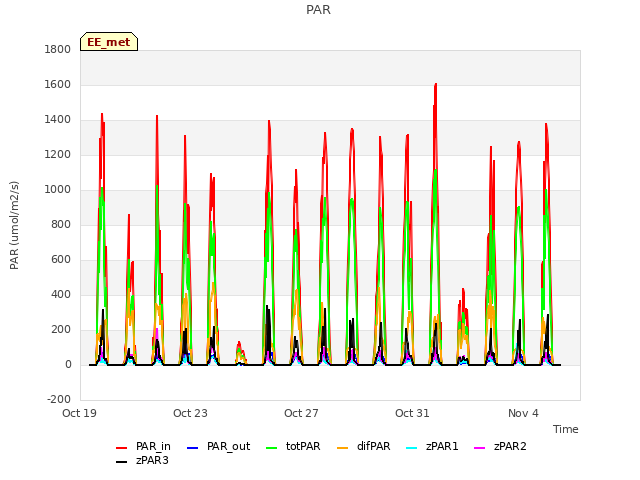Click the Oct 23 x-axis tick label
640x480 pixels.
(x=191, y=413)
